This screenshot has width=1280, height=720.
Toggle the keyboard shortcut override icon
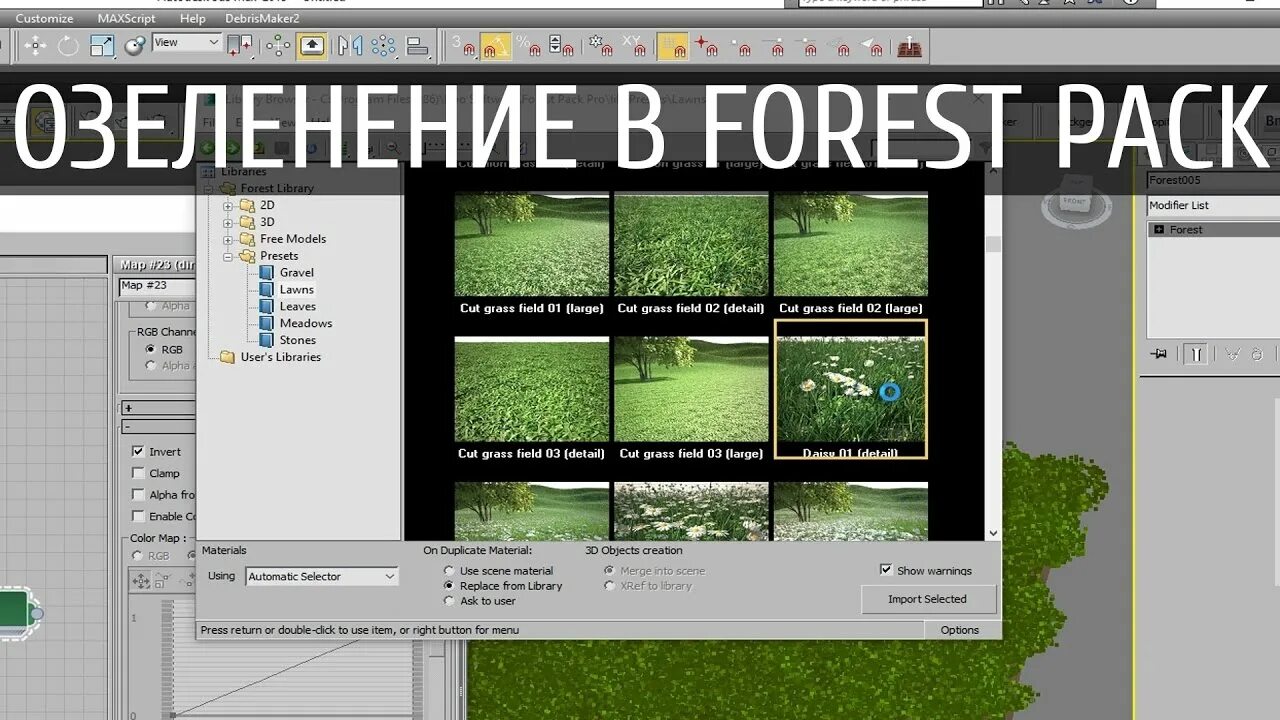point(312,45)
